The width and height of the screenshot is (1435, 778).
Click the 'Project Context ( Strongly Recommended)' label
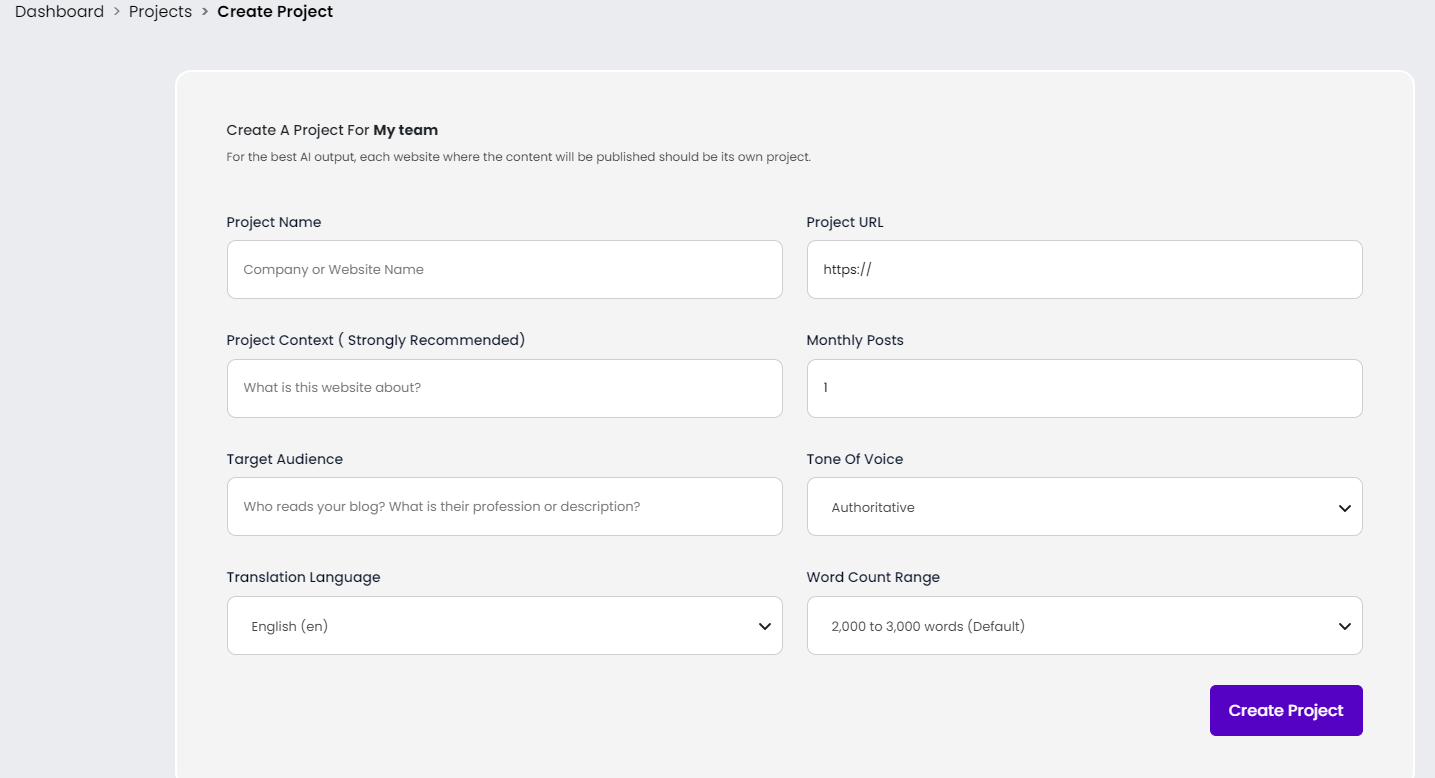coord(376,340)
